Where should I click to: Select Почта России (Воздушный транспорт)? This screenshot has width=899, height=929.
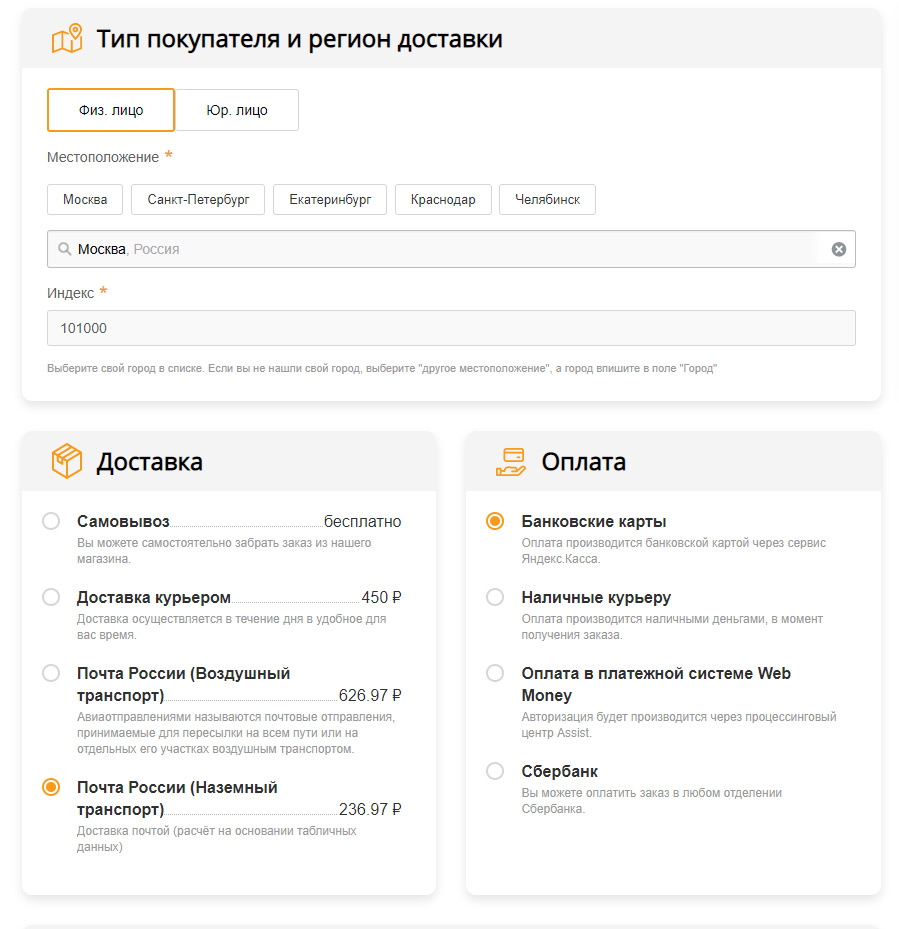point(50,674)
